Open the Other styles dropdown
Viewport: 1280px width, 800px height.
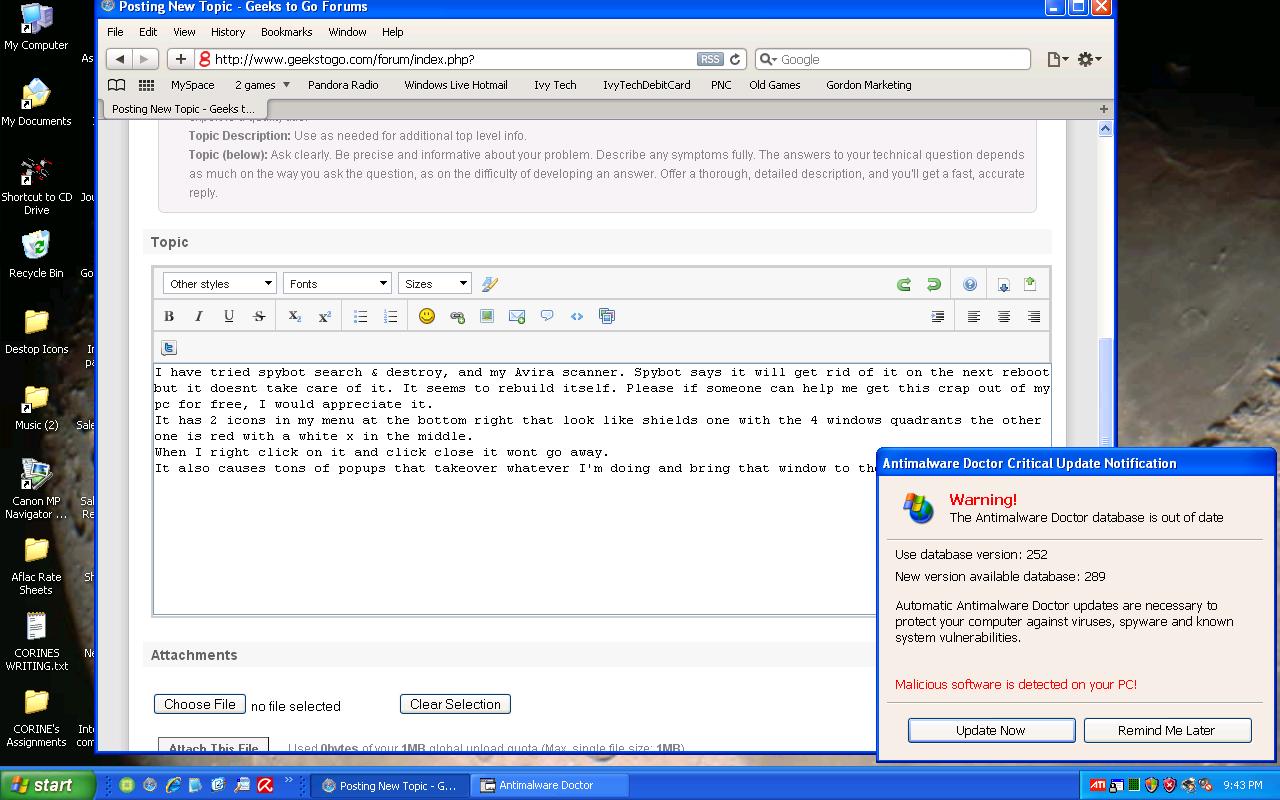(x=219, y=284)
